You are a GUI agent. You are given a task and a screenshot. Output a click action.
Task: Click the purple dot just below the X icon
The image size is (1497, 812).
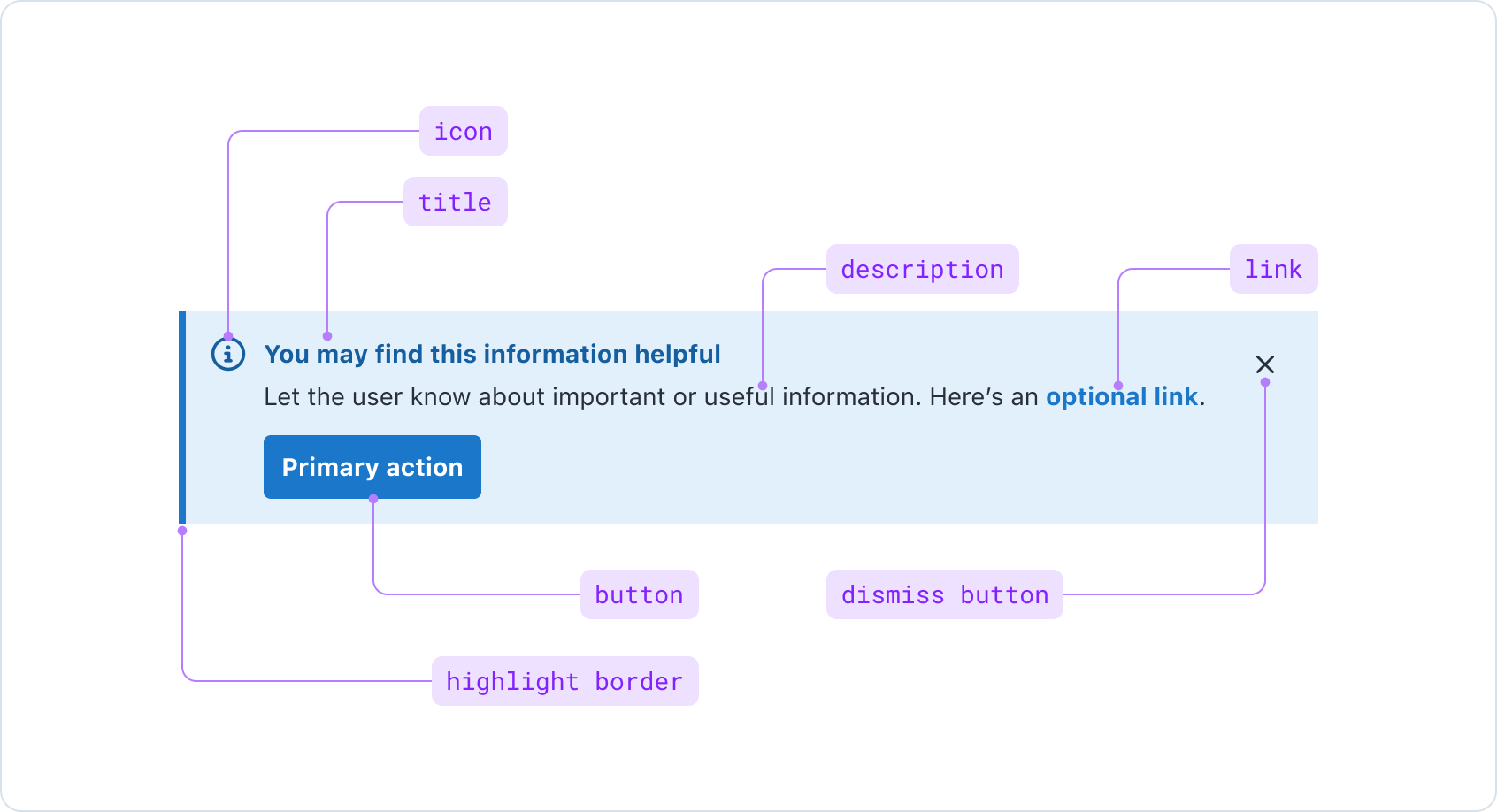pyautogui.click(x=1265, y=382)
